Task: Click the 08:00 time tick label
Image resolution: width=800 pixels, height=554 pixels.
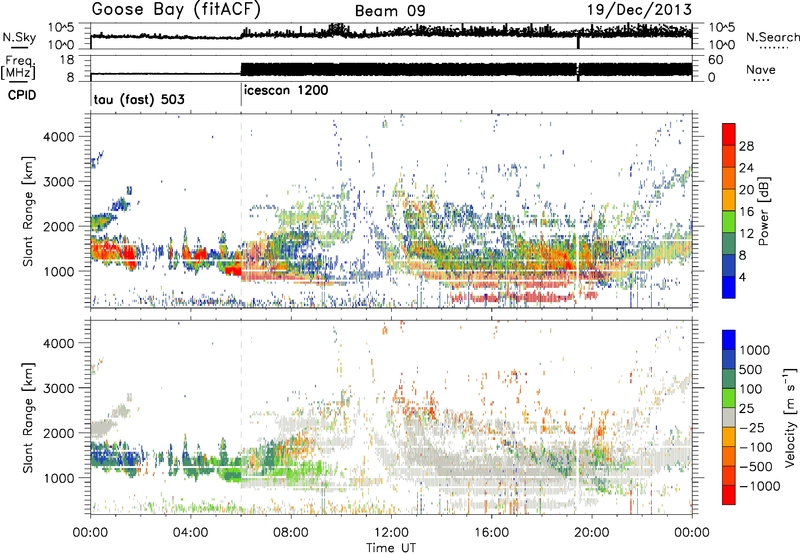Action: click(291, 533)
